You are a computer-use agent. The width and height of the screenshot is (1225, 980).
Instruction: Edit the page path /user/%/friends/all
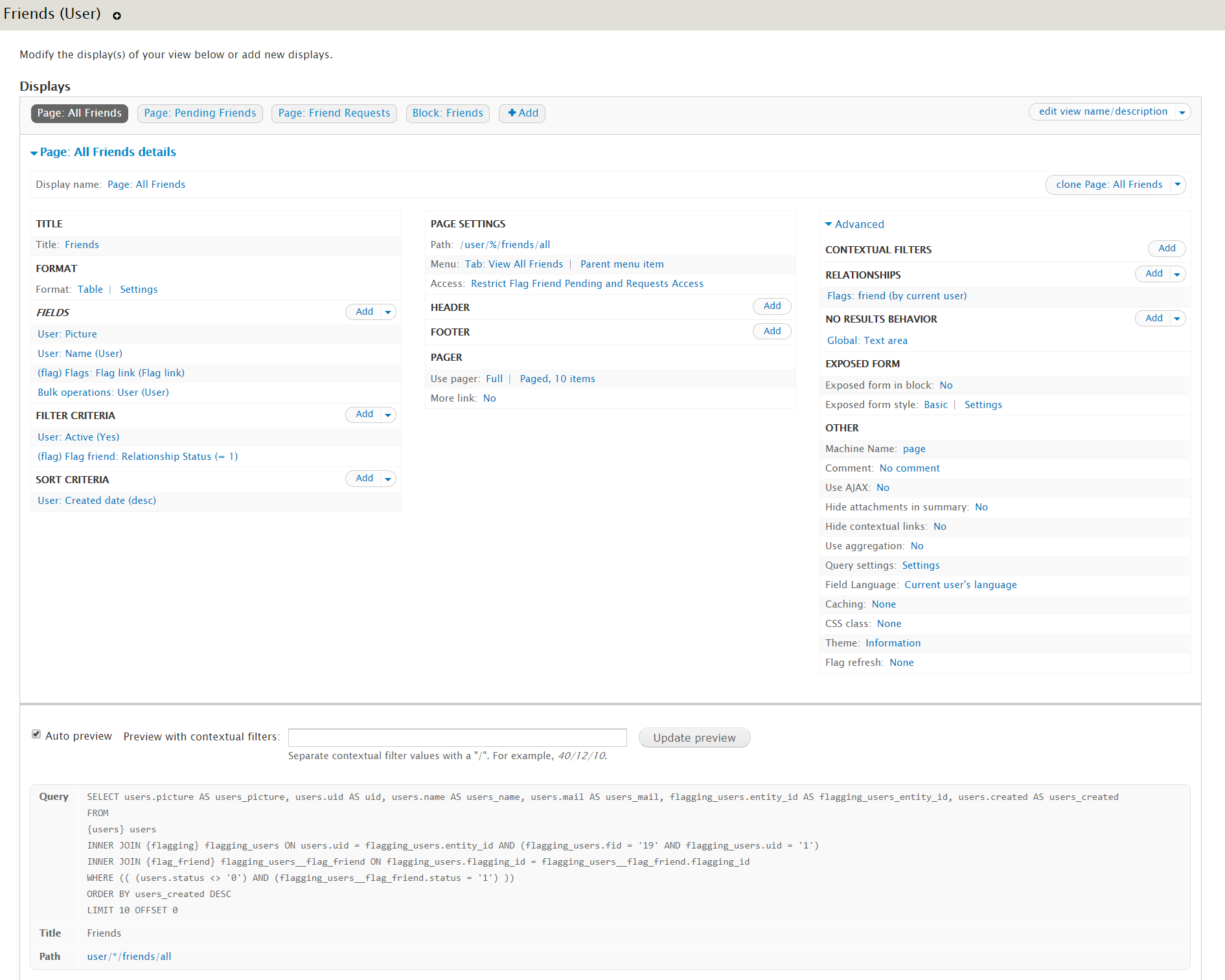[x=505, y=245]
